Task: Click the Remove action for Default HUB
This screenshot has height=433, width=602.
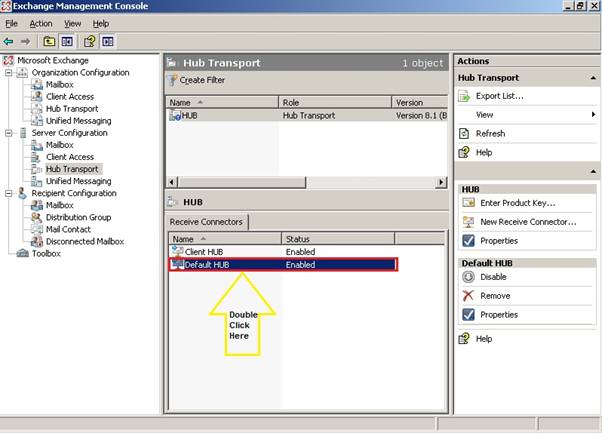Action: pos(495,296)
